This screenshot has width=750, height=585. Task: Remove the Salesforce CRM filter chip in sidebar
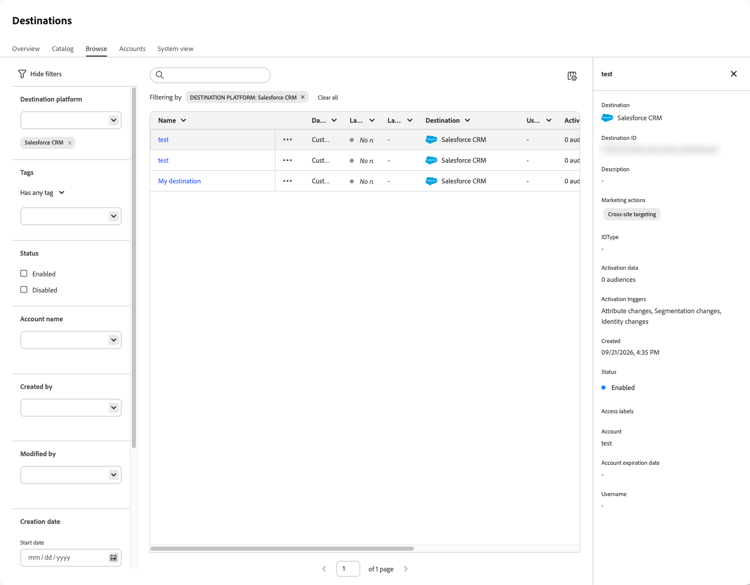pos(70,143)
